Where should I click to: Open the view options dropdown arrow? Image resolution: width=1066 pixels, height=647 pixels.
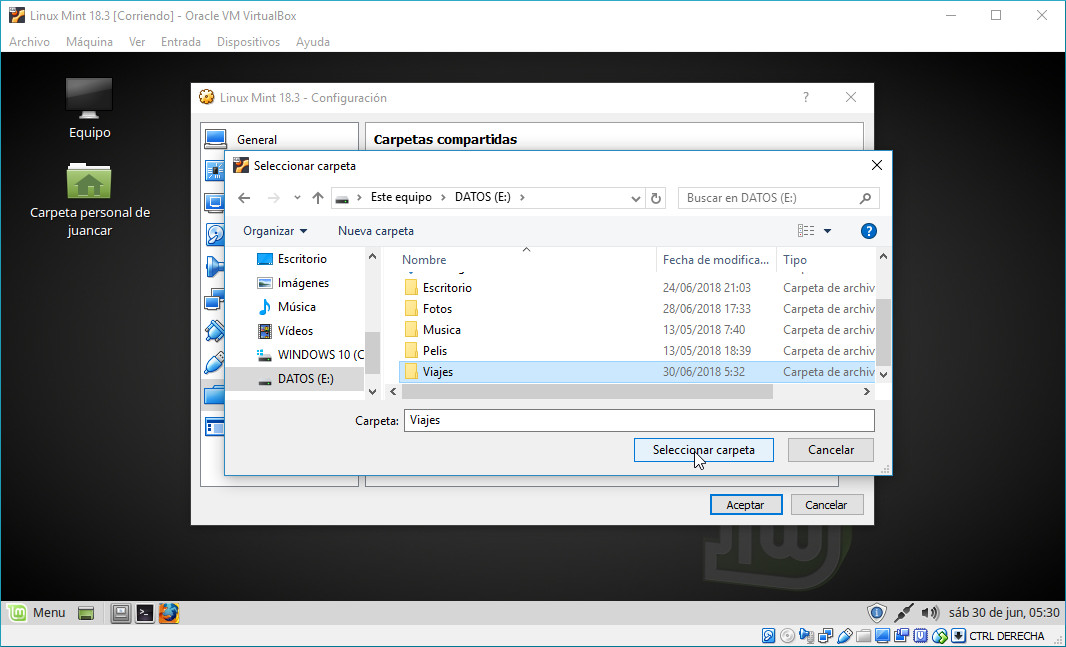(x=827, y=231)
